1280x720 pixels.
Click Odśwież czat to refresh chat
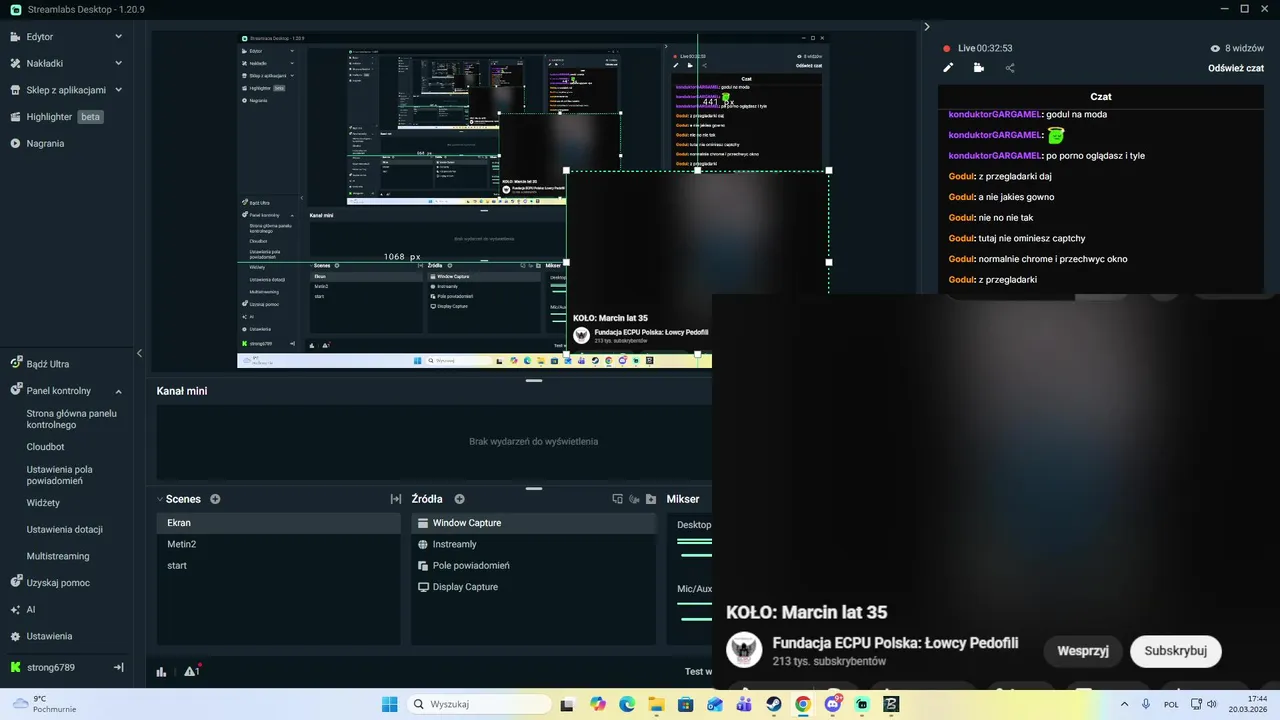pos(1236,68)
